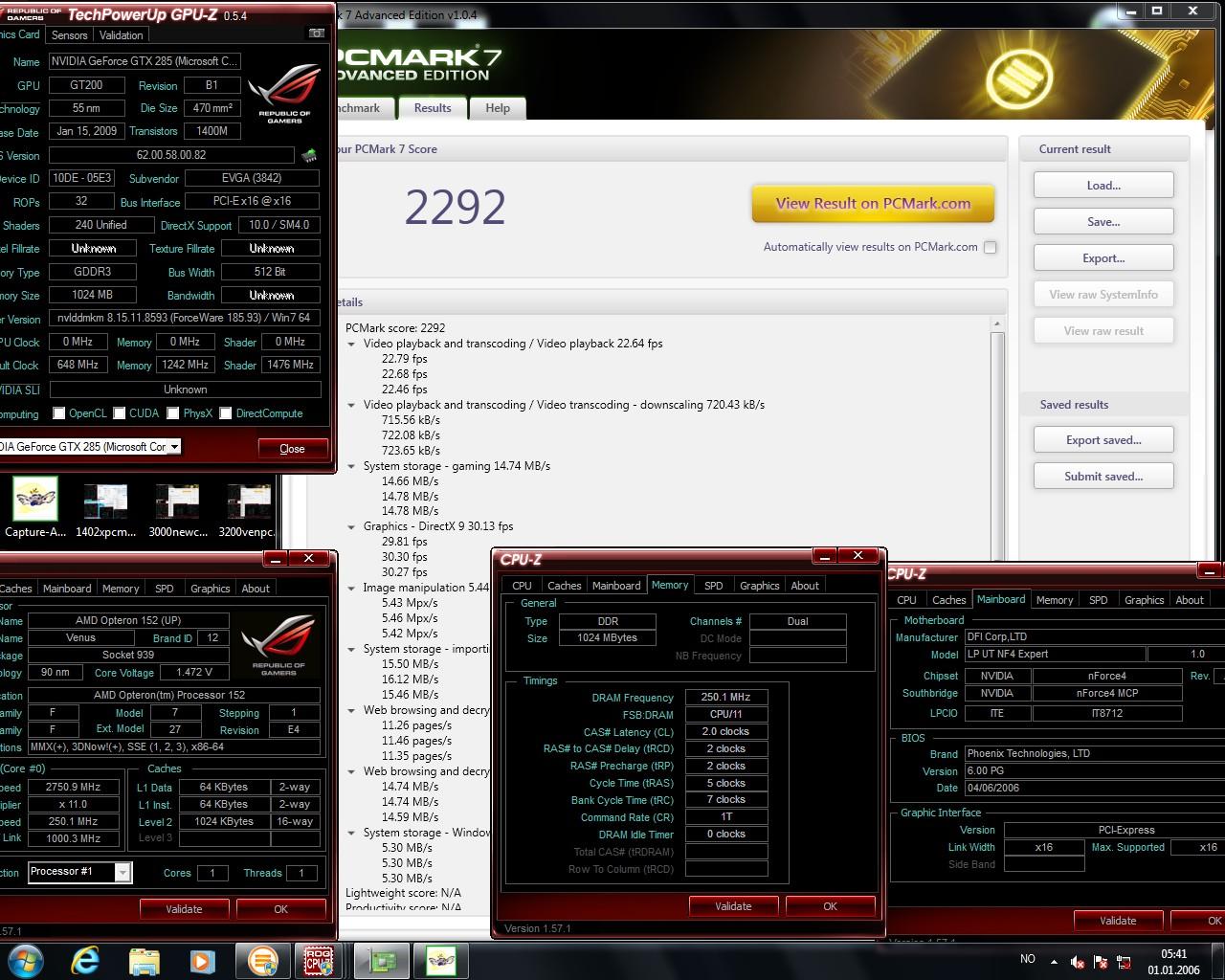This screenshot has width=1225, height=980.
Task: Select Results tab in PCMark 7
Action: tap(433, 108)
